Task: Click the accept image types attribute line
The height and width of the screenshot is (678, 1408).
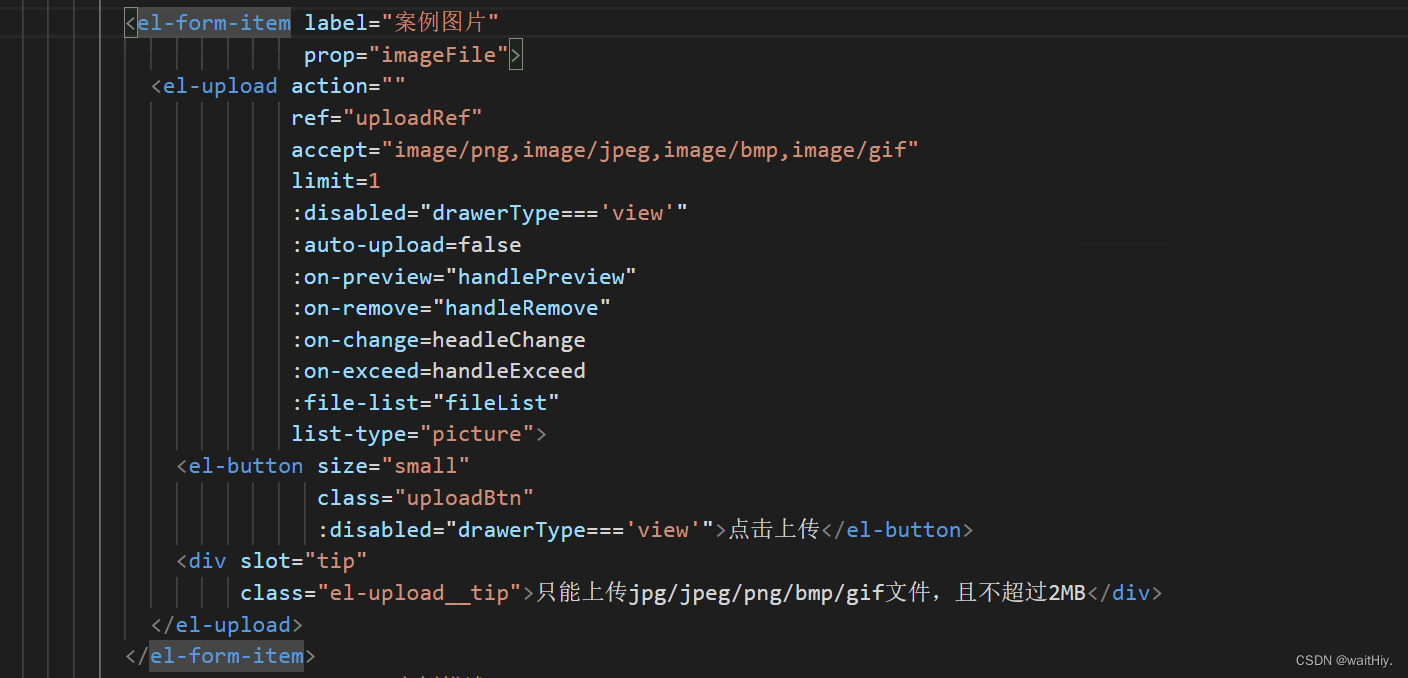Action: tap(605, 149)
